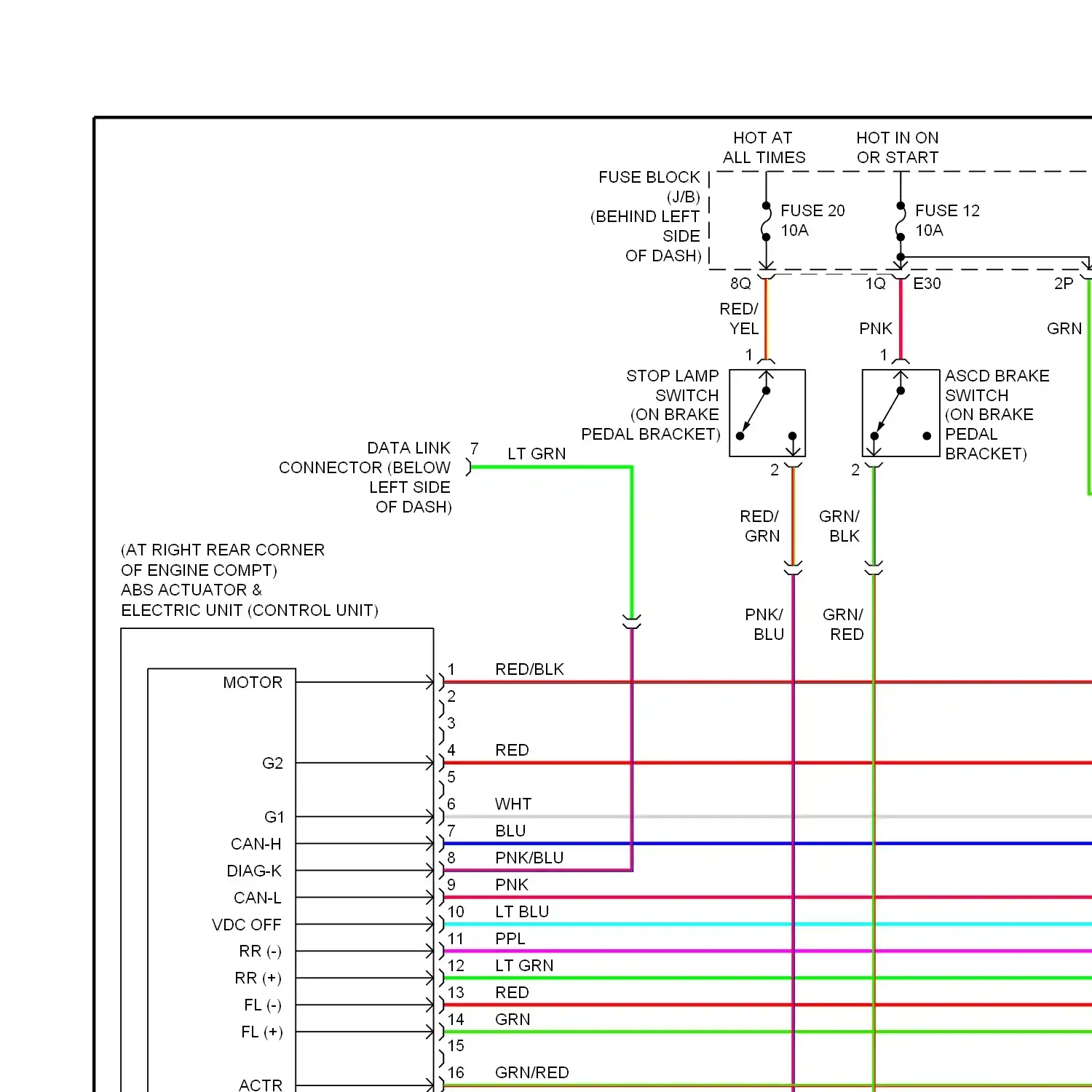Click the FUSE 12 10A label
1092x1092 pixels.
(947, 221)
